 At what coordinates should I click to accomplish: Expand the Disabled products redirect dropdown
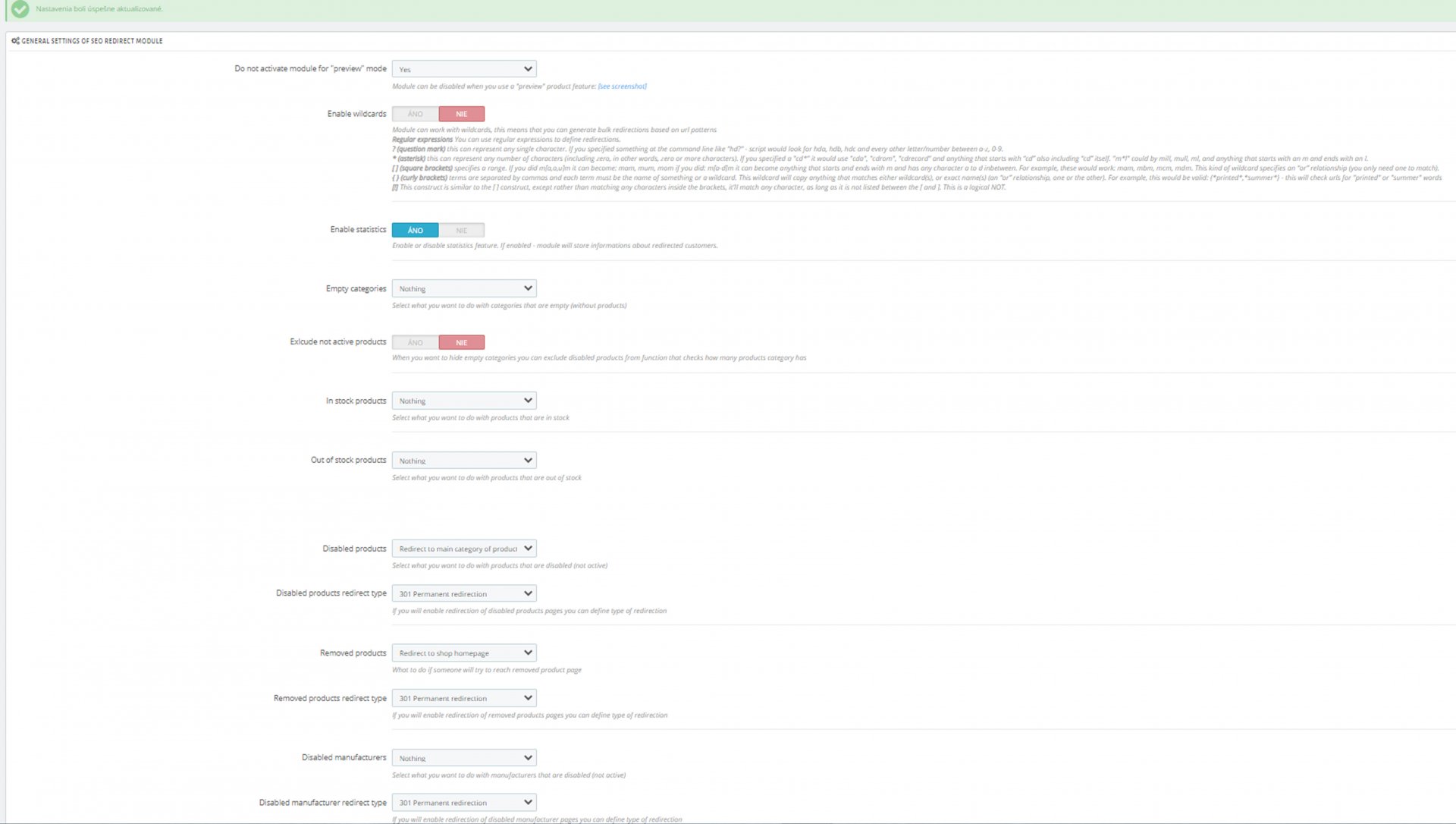[463, 549]
